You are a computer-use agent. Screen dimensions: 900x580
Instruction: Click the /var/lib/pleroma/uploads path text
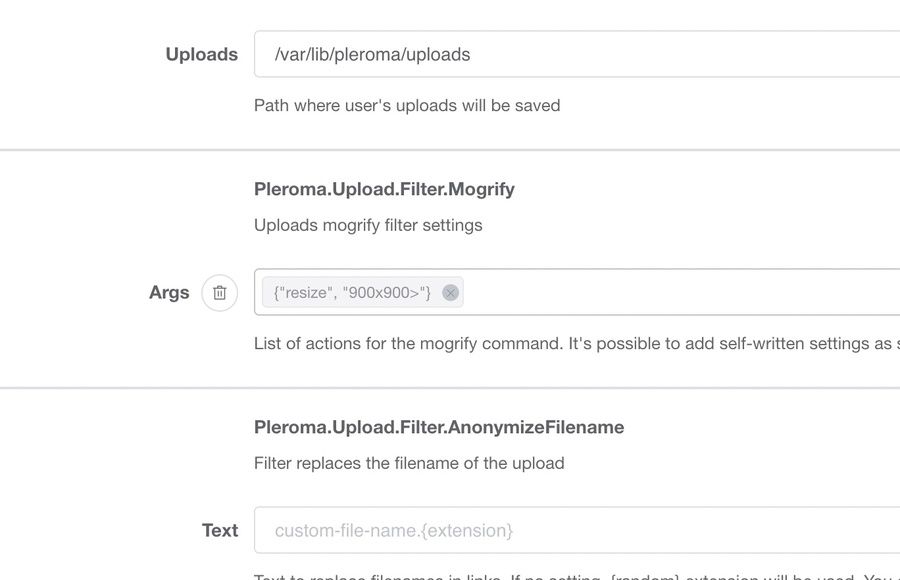tap(373, 55)
